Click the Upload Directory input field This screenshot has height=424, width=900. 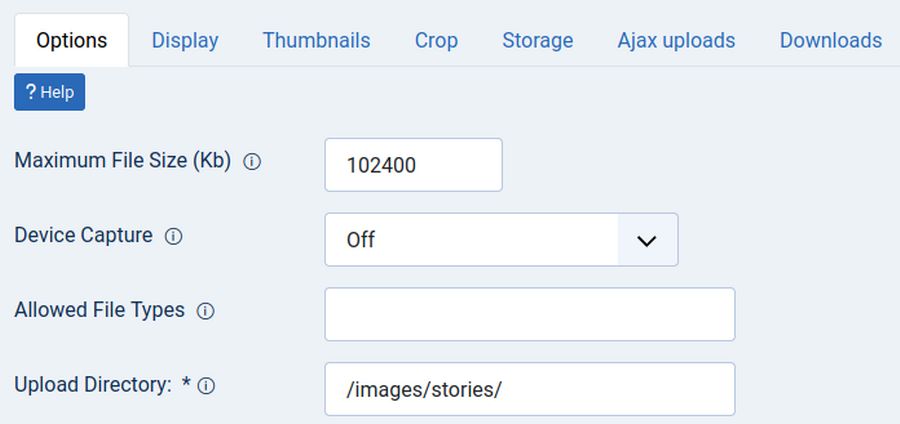[529, 389]
